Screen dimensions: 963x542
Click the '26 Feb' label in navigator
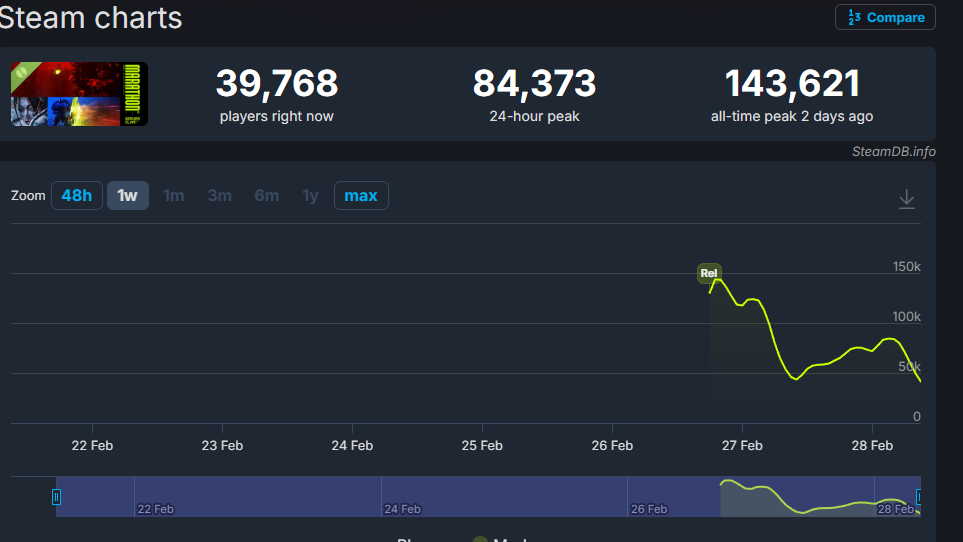pos(649,509)
